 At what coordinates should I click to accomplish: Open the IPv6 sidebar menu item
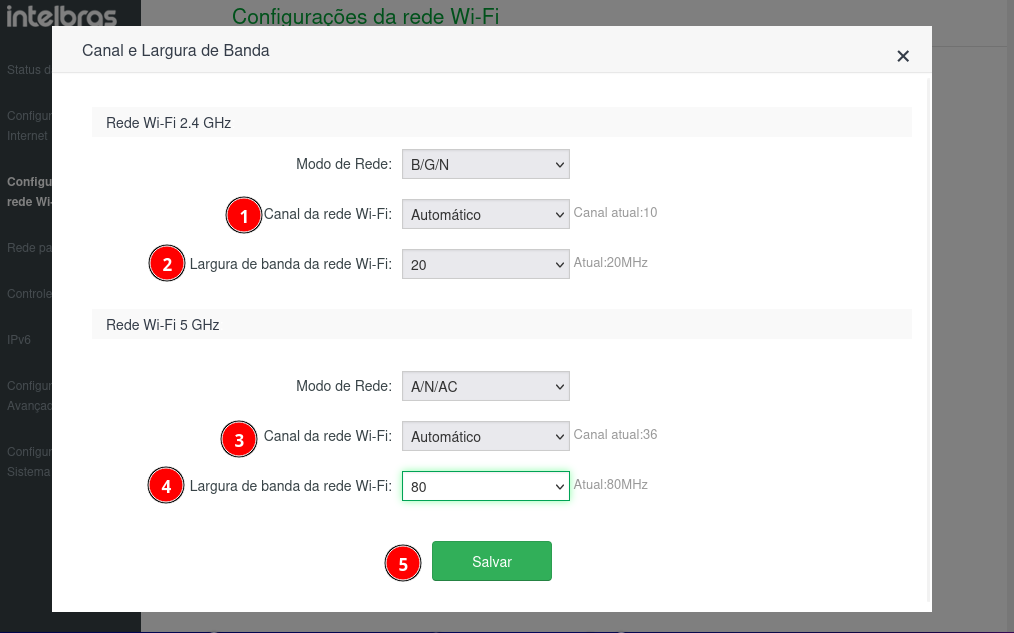[19, 339]
